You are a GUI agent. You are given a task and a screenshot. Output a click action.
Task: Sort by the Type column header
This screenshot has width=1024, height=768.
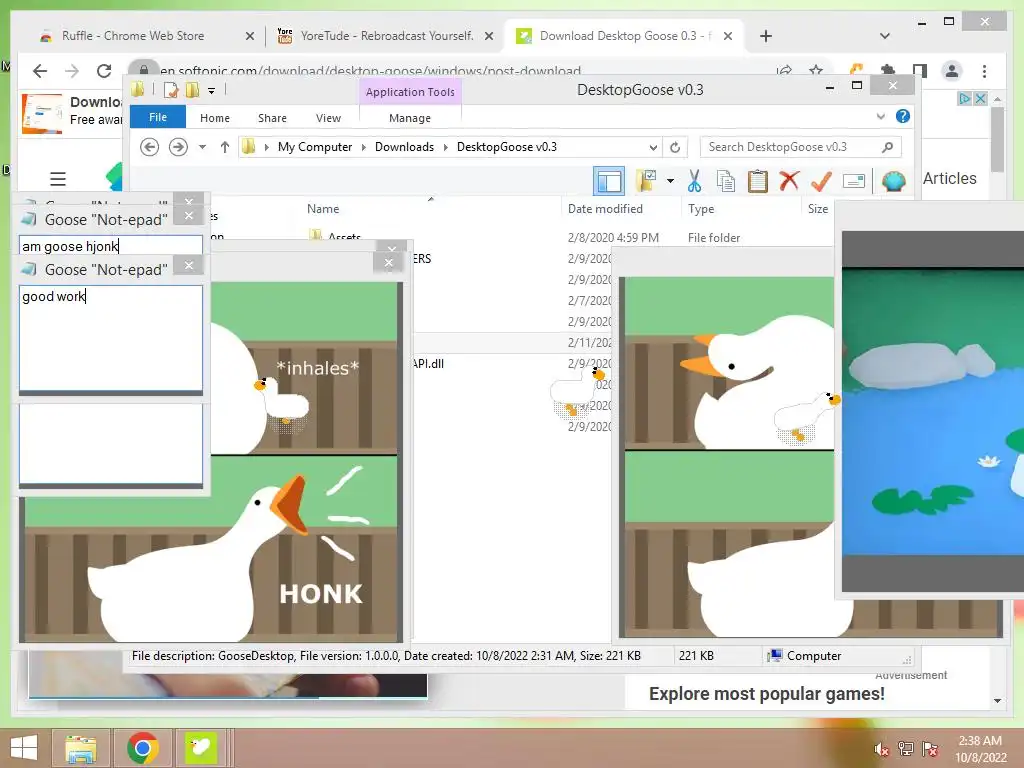701,209
